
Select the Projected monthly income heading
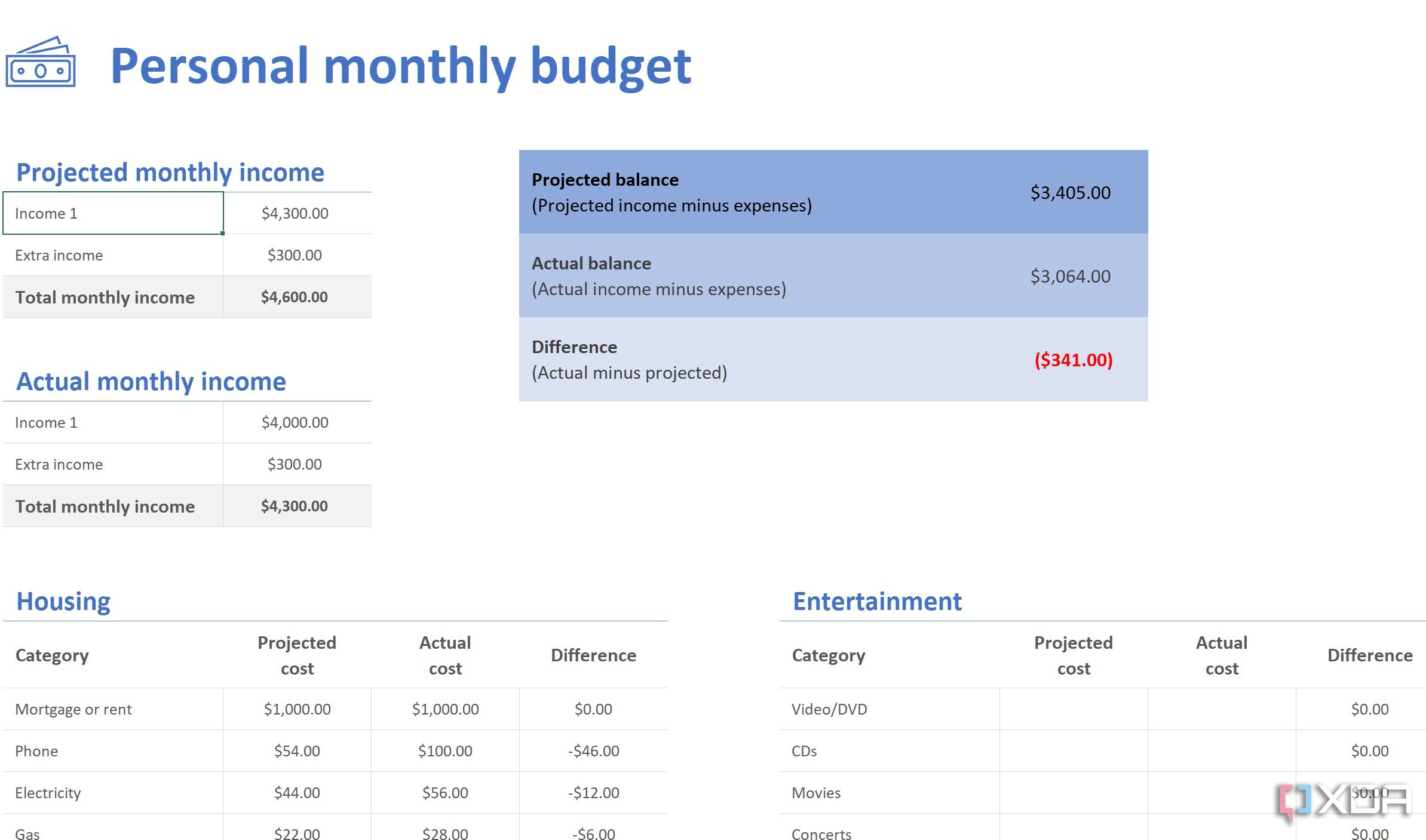coord(170,173)
